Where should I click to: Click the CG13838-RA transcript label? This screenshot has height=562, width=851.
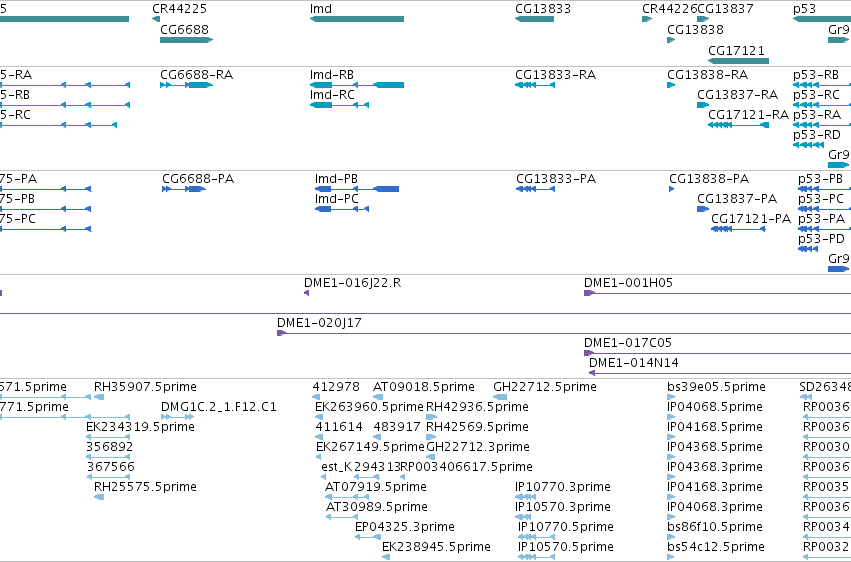(x=707, y=74)
